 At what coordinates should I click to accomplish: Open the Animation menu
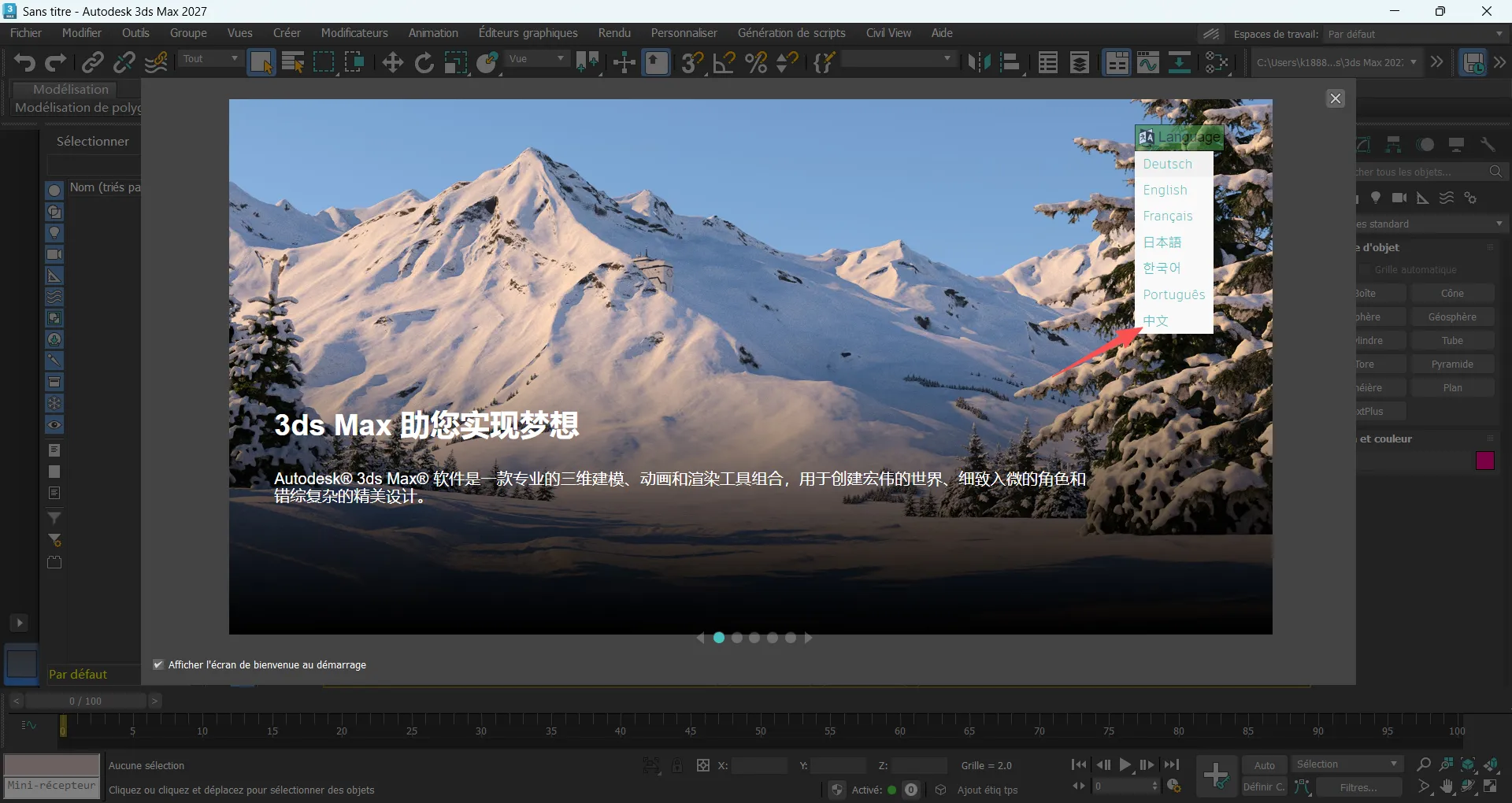tap(433, 33)
